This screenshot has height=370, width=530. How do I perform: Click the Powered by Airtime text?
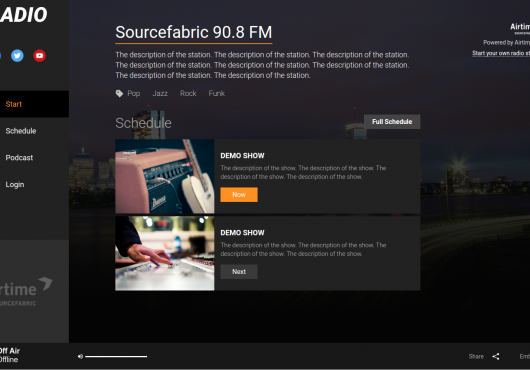[x=506, y=43]
